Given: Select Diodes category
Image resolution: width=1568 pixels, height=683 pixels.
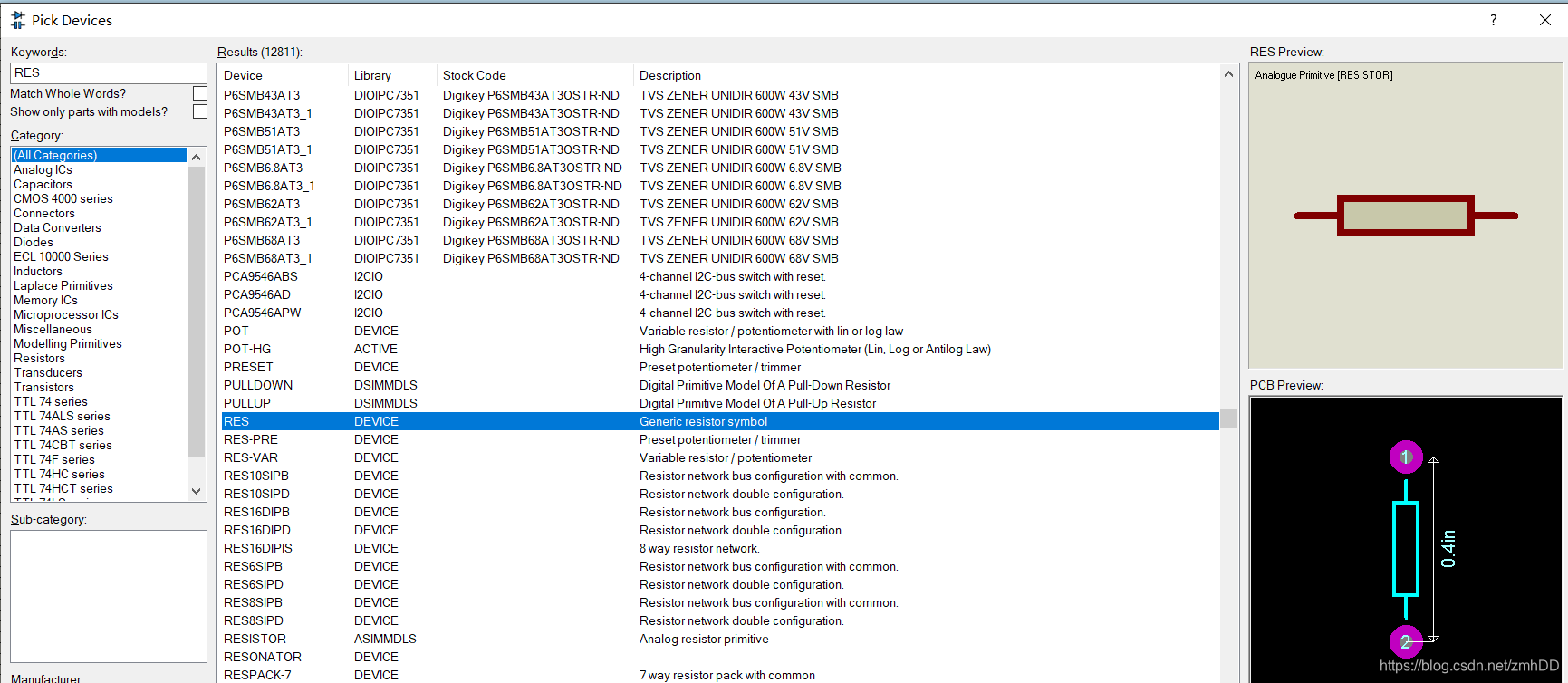Looking at the screenshot, I should click(x=99, y=242).
